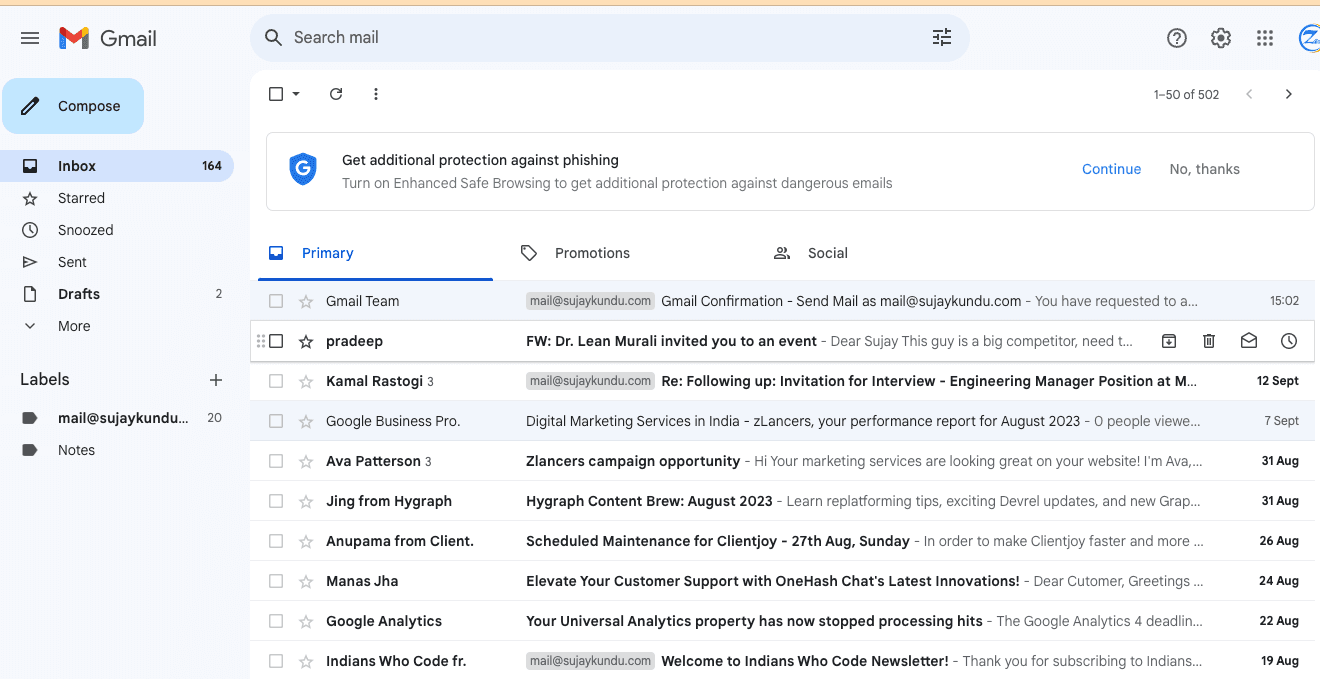Screen dimensions: 1320x679
Task: Star the Ava Patterson email
Action: click(x=306, y=461)
